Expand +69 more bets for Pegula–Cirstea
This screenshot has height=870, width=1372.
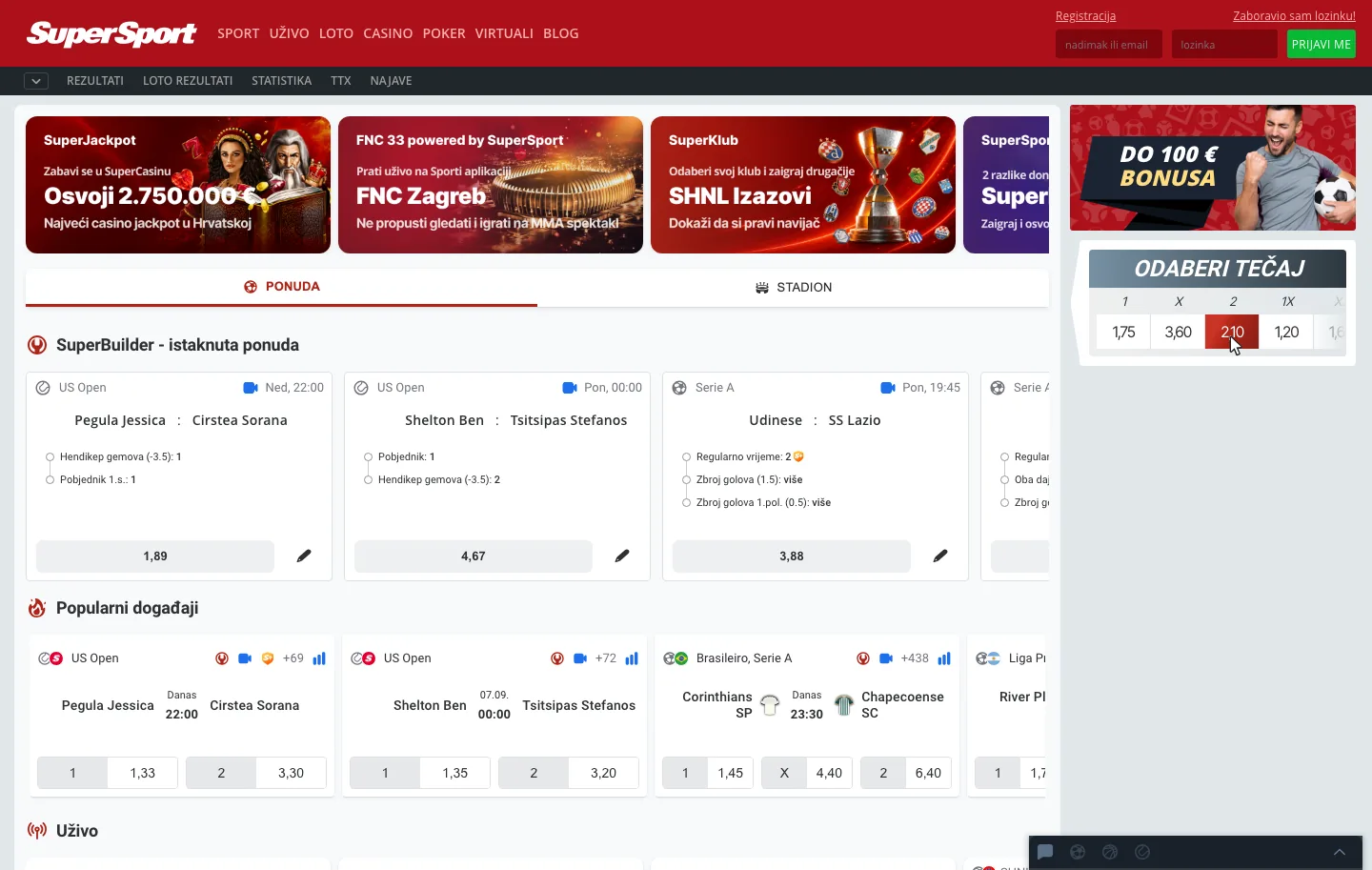click(x=293, y=658)
